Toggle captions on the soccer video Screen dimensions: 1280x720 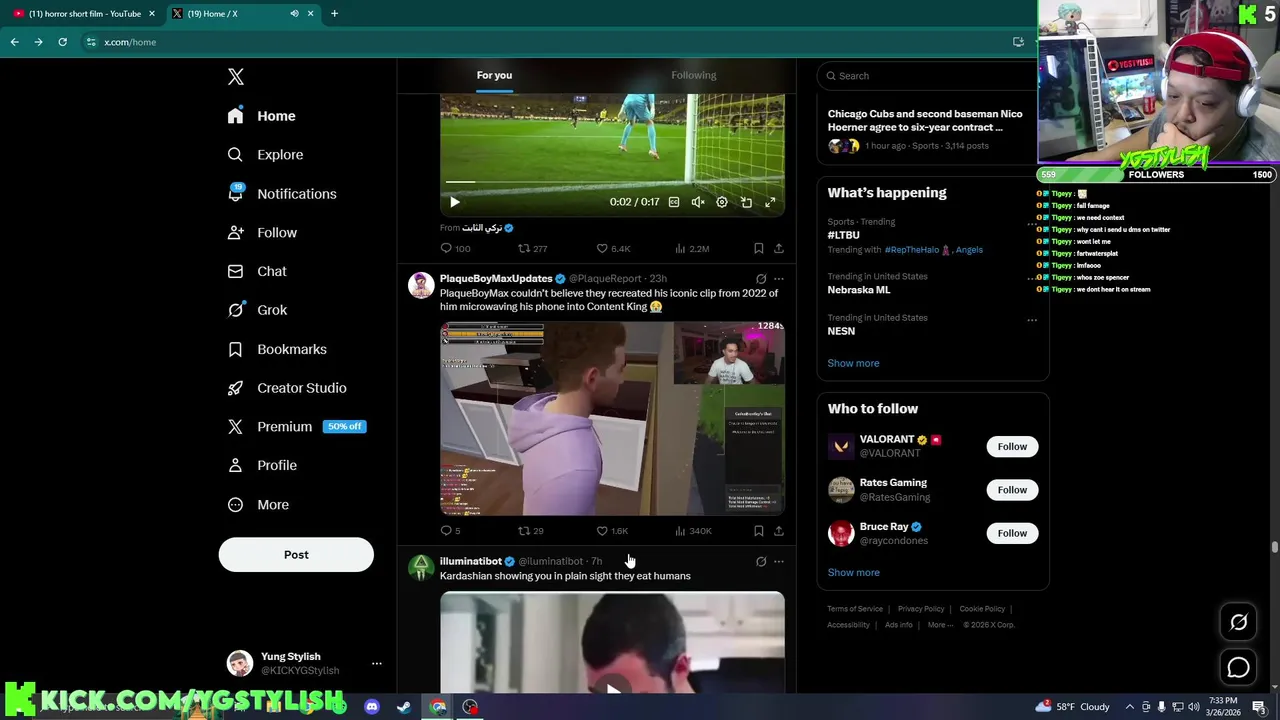click(x=674, y=202)
